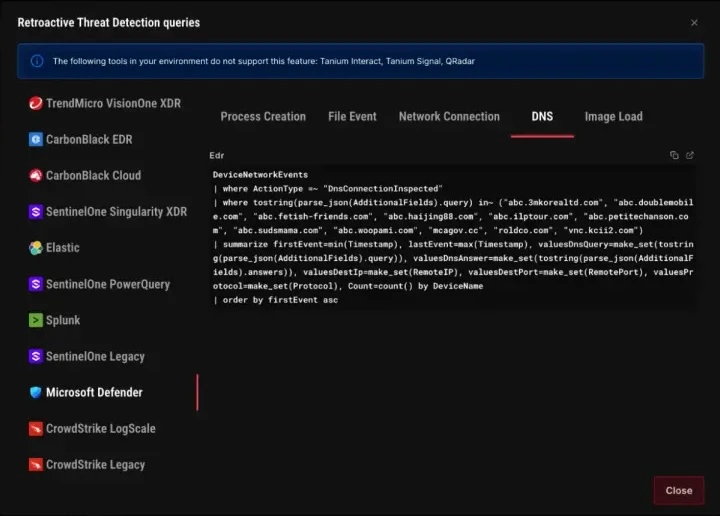Select the Splunk entry

tap(54, 320)
